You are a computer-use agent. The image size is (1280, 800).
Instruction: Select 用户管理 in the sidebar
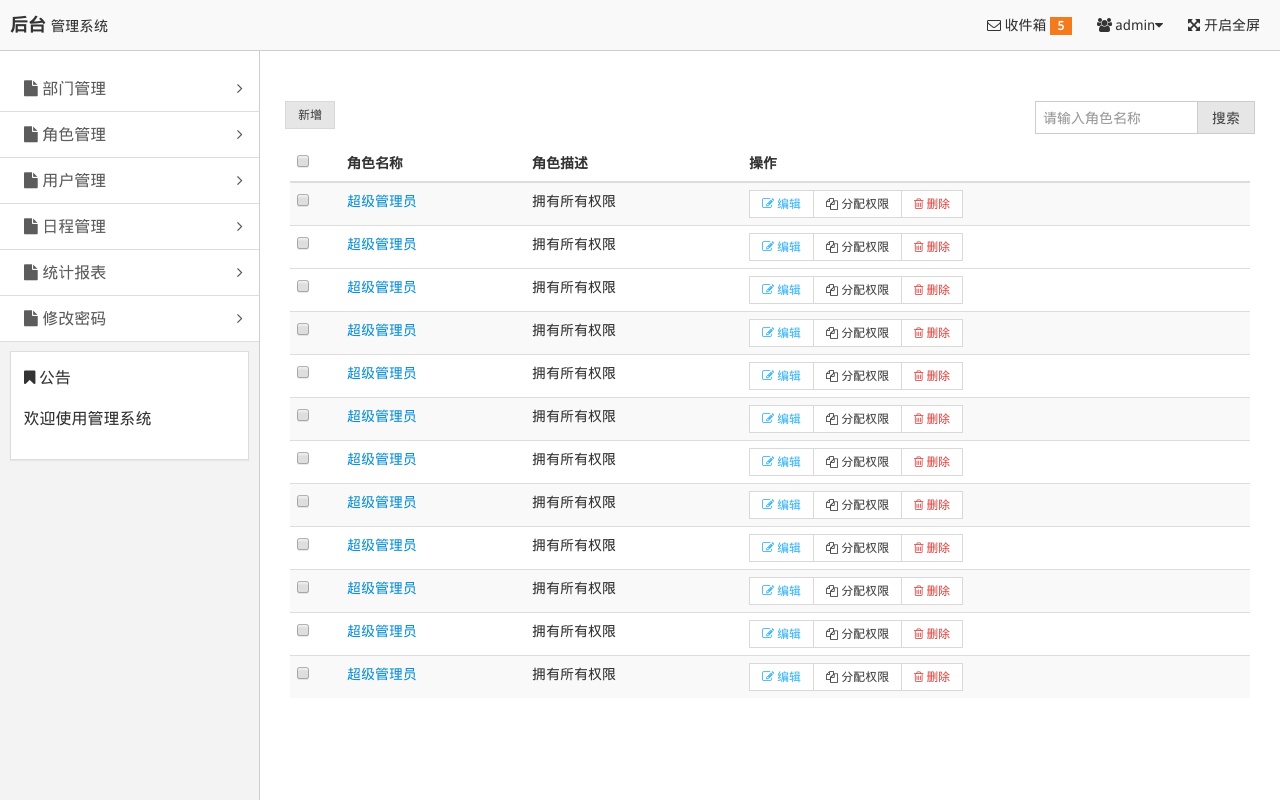point(129,180)
